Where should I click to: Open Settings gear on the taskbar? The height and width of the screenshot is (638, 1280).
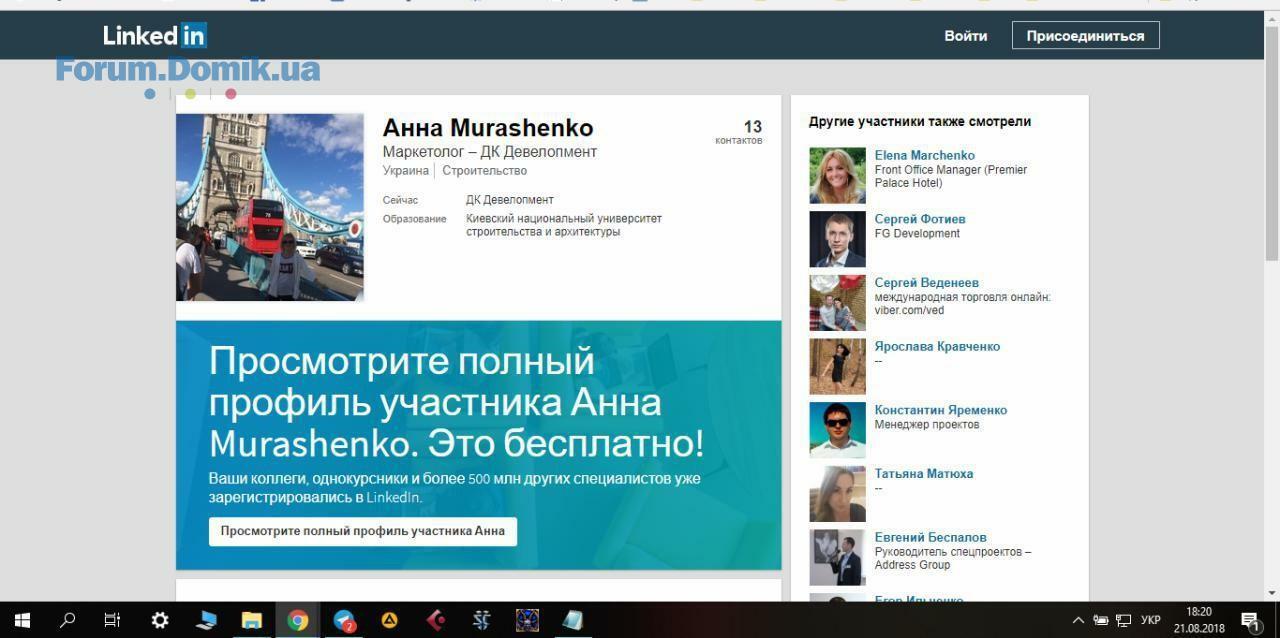160,620
